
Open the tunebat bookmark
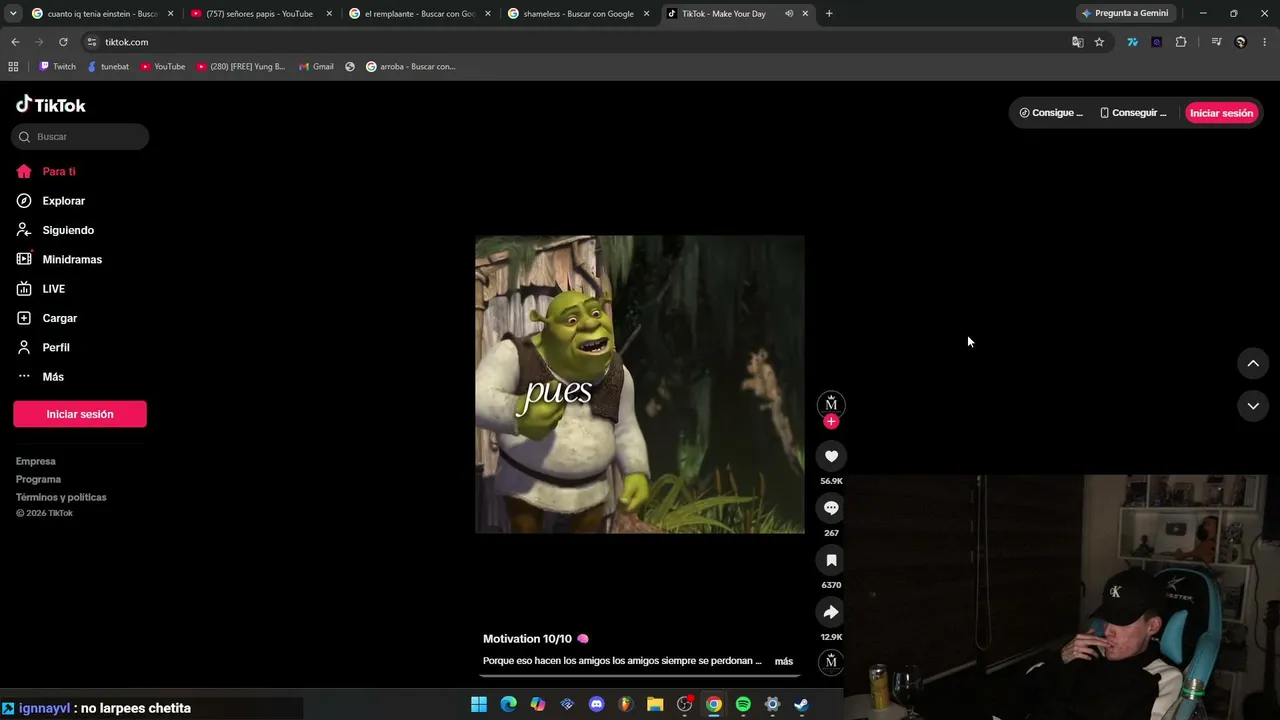click(108, 67)
